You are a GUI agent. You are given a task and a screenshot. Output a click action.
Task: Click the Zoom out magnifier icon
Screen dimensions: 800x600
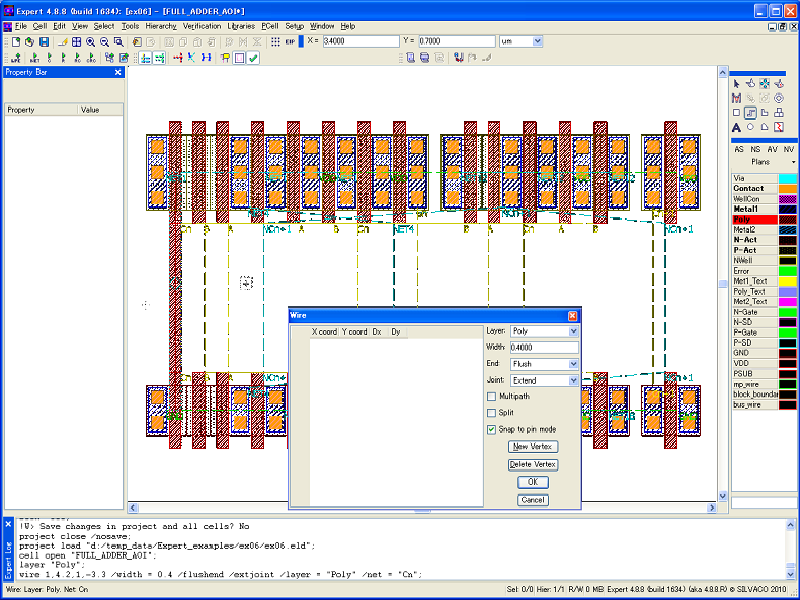(104, 42)
